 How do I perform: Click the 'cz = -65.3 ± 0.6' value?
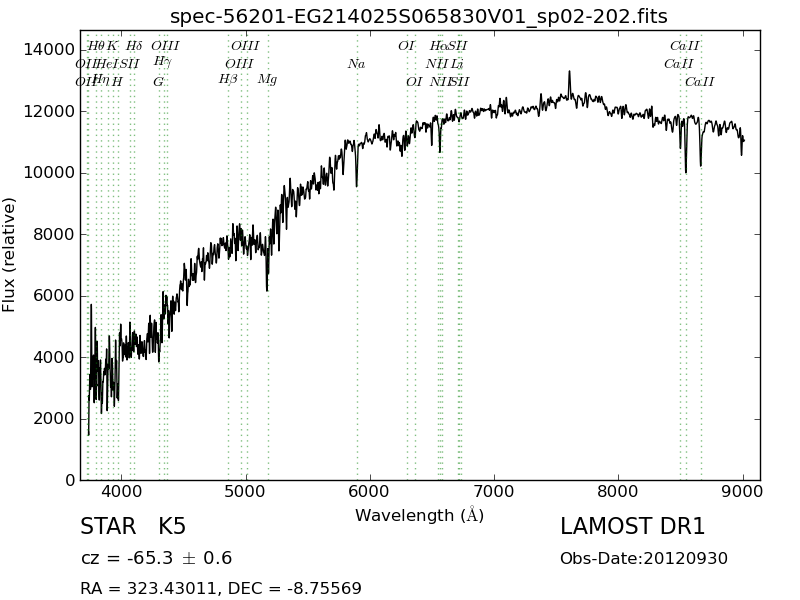(x=157, y=558)
